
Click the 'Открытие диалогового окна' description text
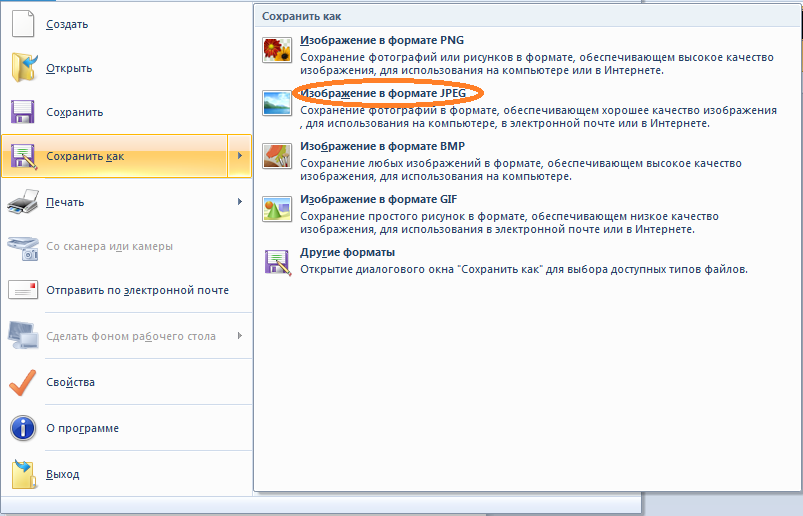tap(524, 269)
